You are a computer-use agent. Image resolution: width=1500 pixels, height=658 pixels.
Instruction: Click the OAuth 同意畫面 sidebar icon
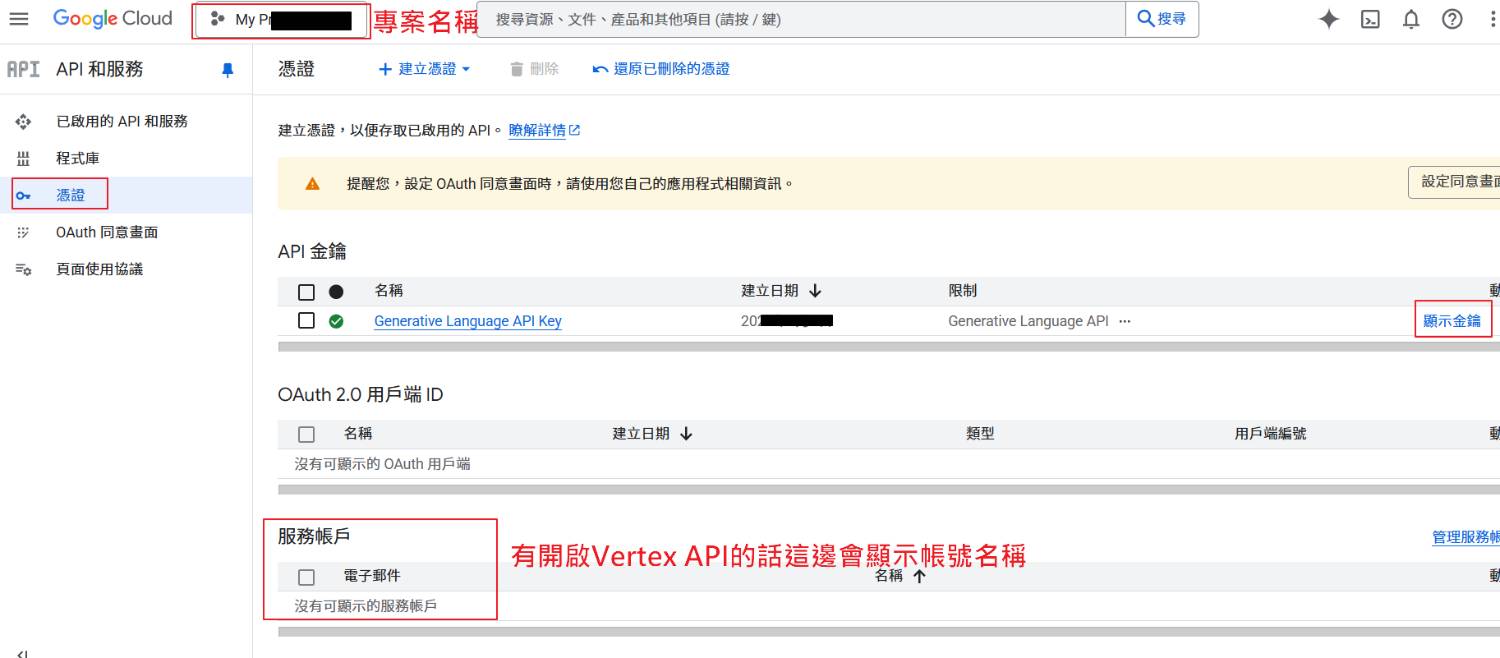click(x=23, y=232)
